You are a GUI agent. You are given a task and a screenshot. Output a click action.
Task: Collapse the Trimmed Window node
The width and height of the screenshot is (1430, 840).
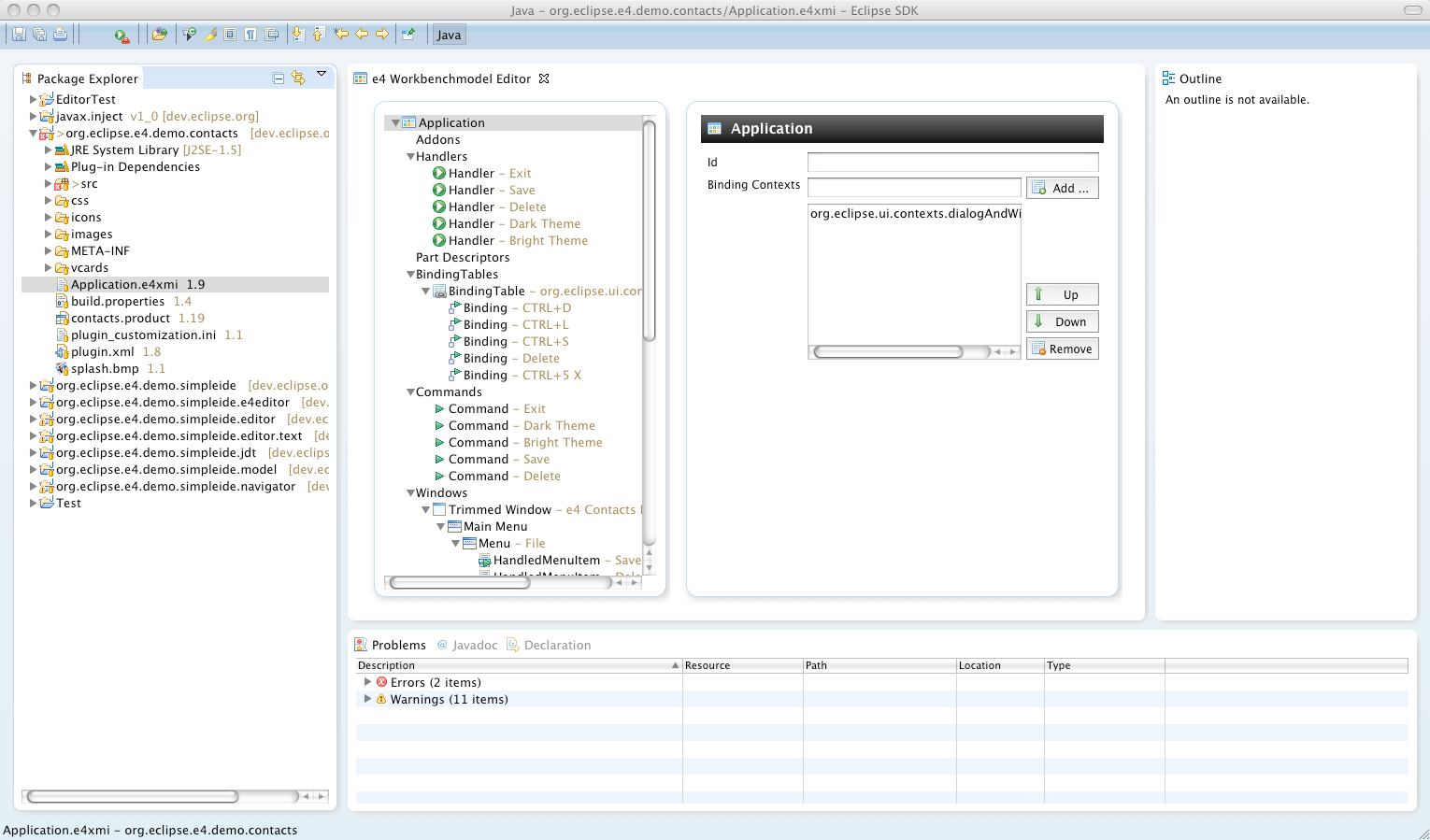click(x=425, y=509)
